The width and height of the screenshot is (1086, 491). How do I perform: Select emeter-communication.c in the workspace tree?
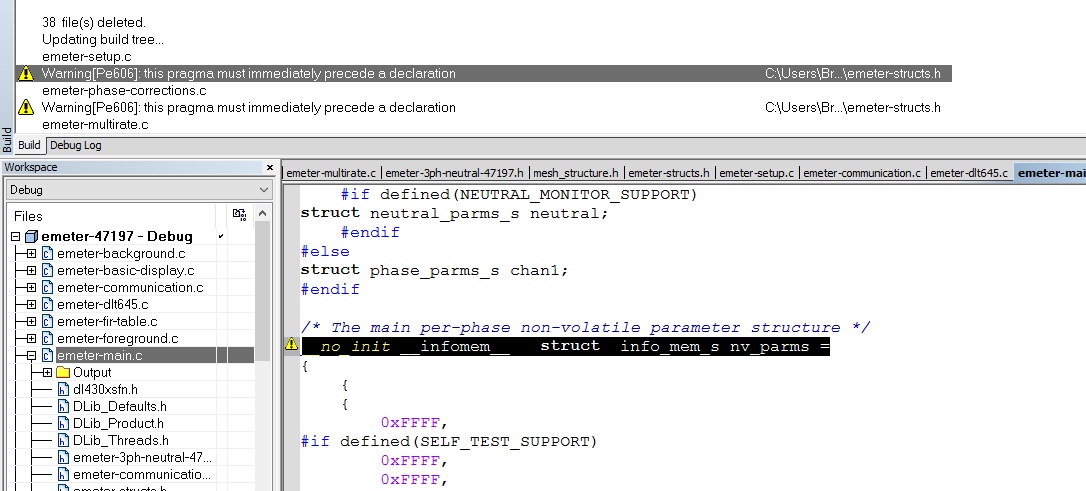tap(130, 287)
